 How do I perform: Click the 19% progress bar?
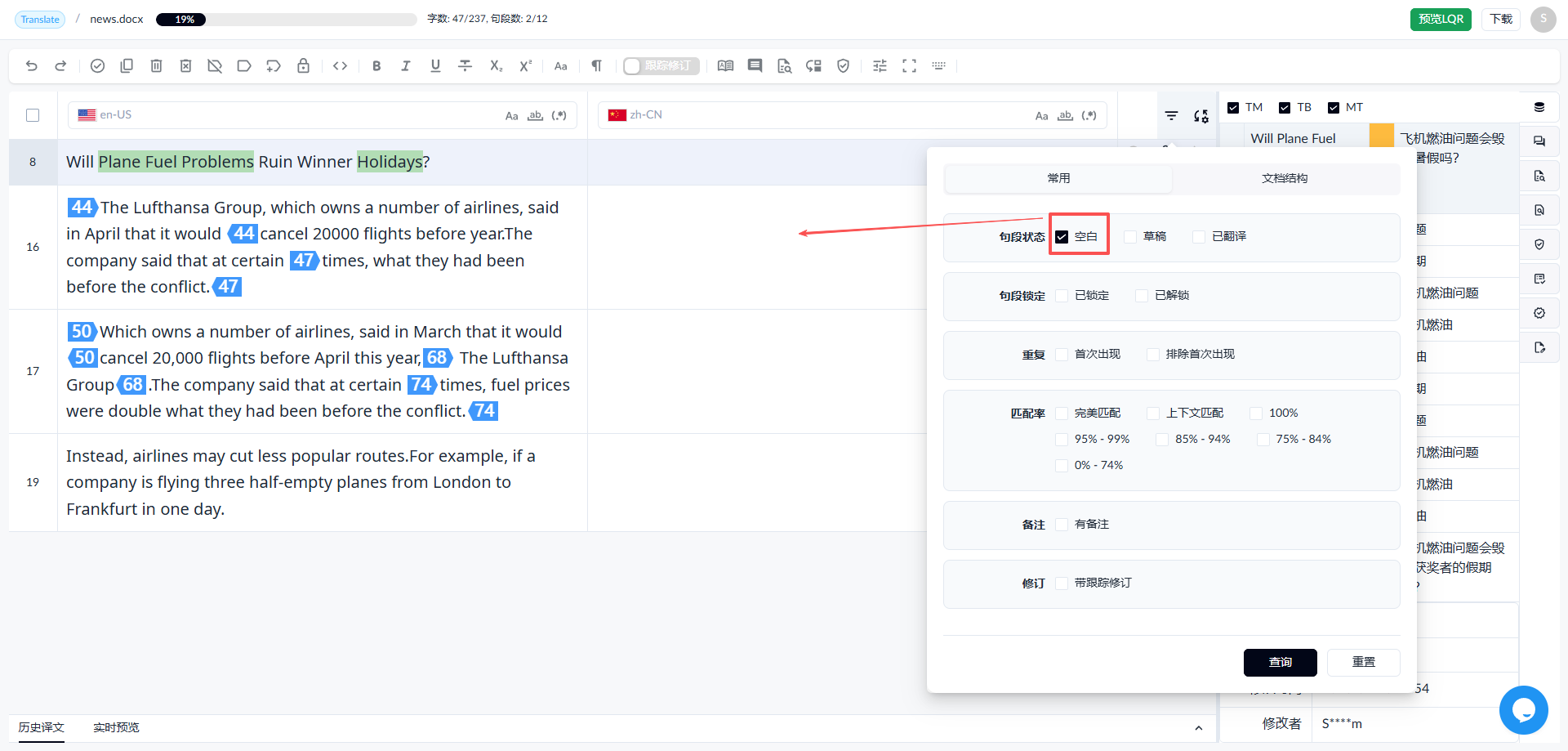(286, 20)
